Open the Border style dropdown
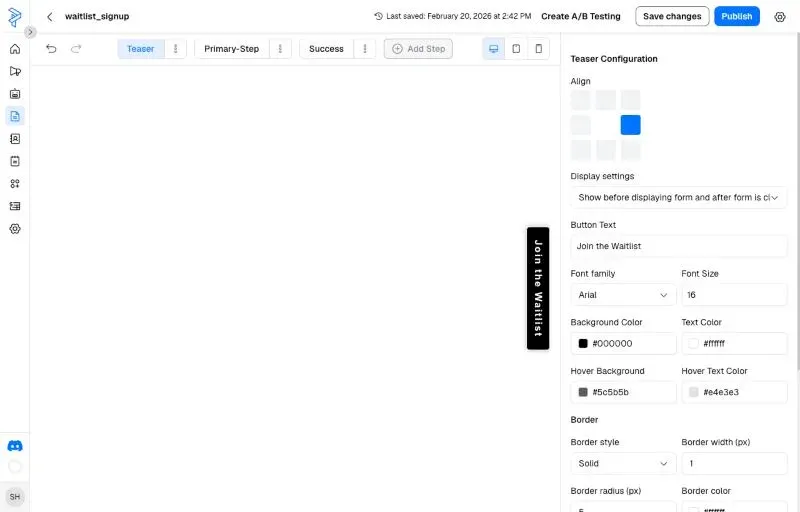This screenshot has width=800, height=512. click(x=623, y=464)
